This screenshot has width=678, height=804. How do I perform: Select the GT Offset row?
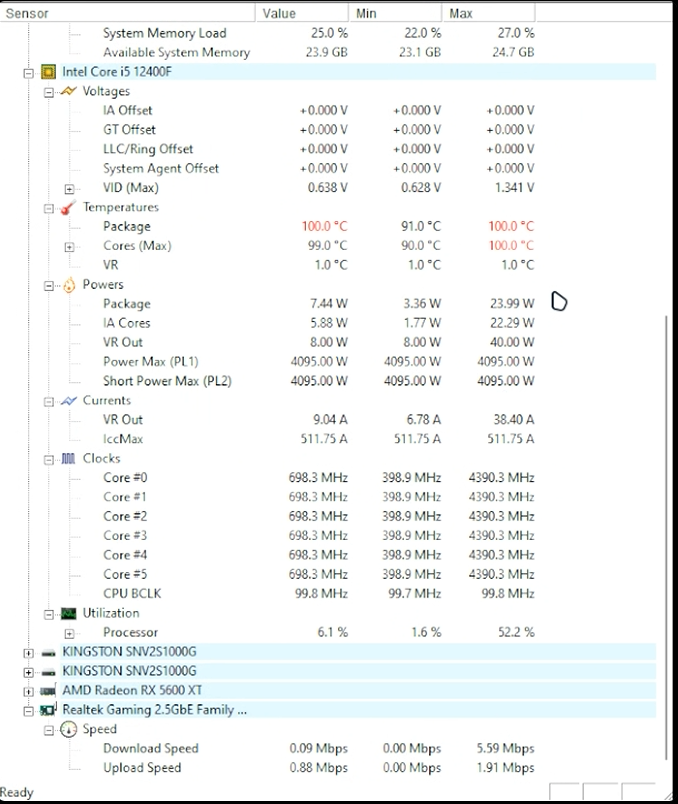coord(318,130)
